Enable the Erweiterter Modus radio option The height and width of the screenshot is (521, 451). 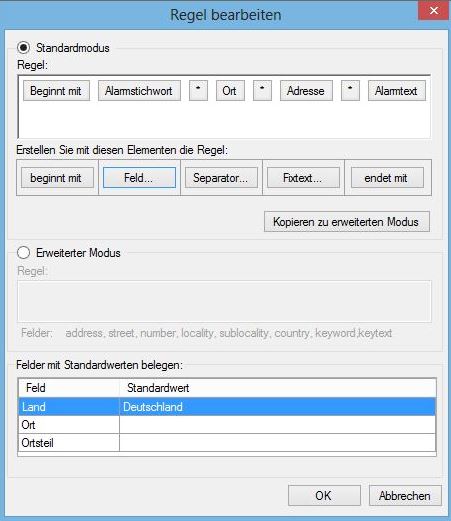(x=24, y=253)
